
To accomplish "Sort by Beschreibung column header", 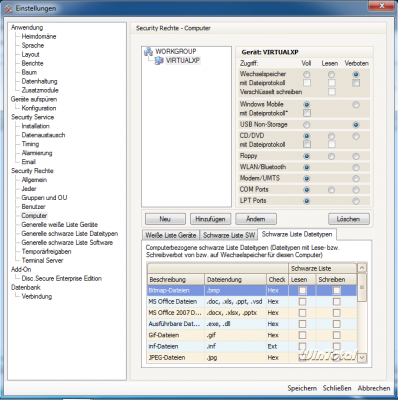I will click(176, 279).
